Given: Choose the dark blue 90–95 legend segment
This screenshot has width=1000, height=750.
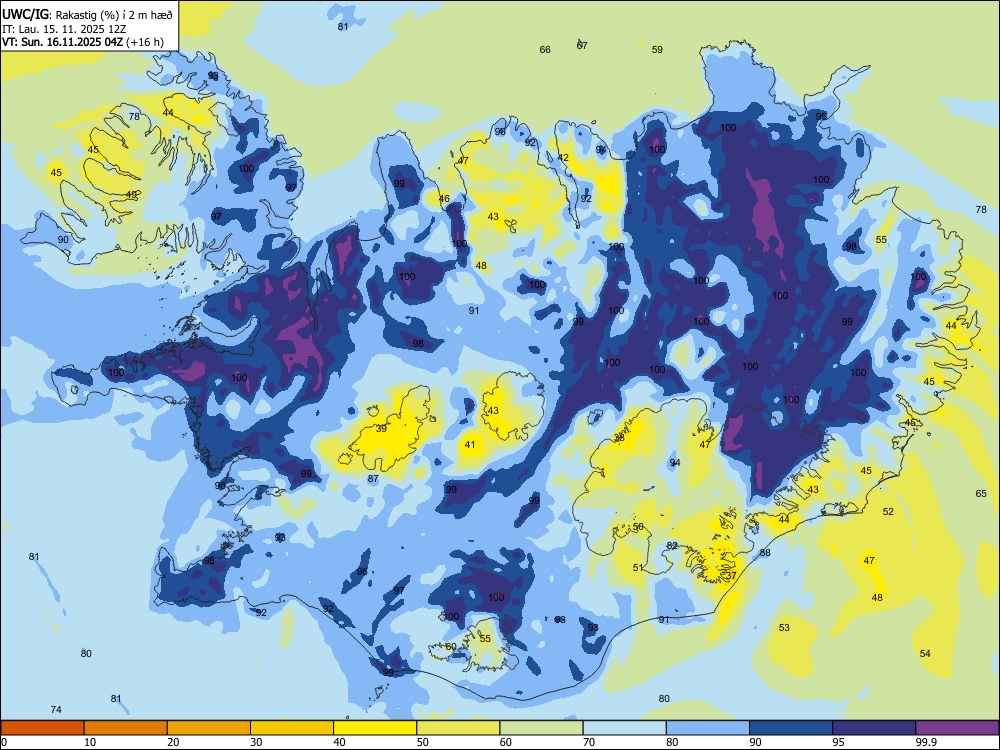Looking at the screenshot, I should coord(791,728).
